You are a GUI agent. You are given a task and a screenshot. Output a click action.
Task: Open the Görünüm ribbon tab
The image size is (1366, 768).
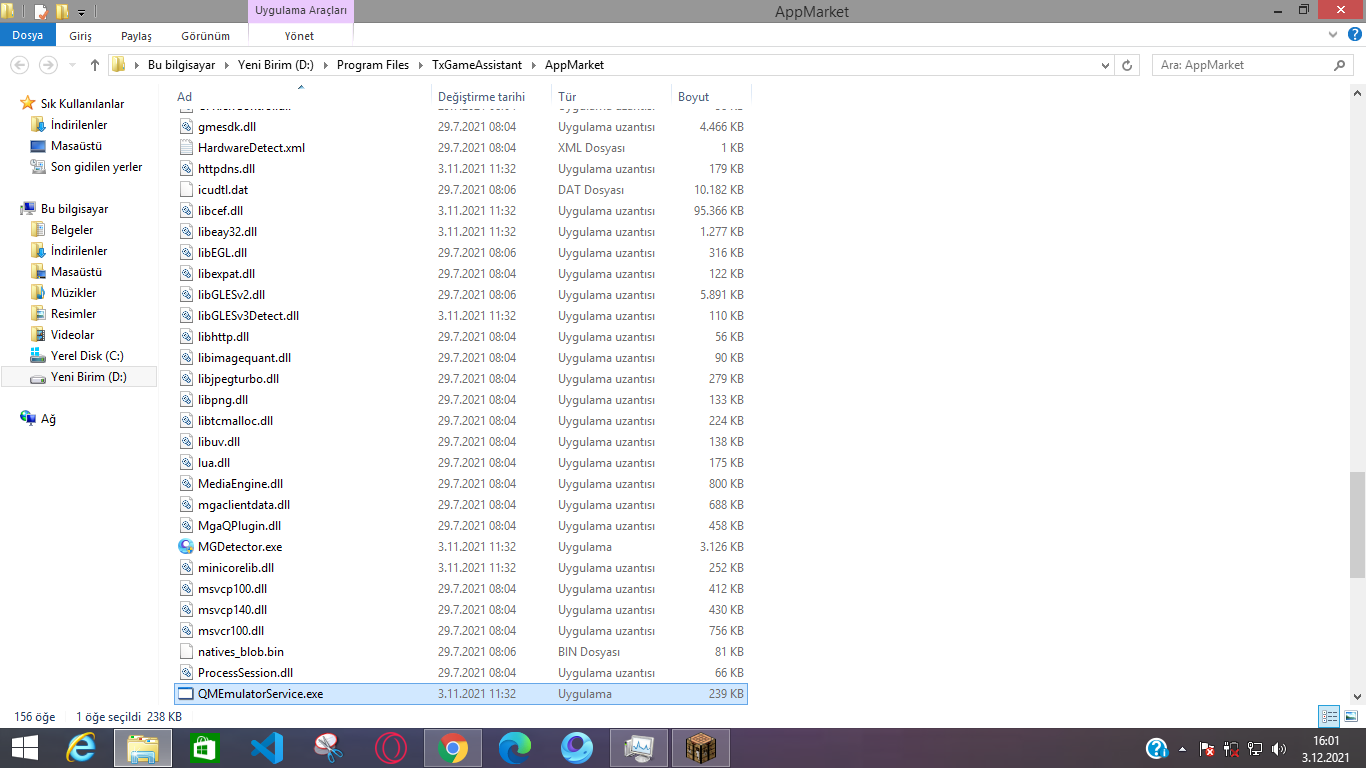pos(205,36)
